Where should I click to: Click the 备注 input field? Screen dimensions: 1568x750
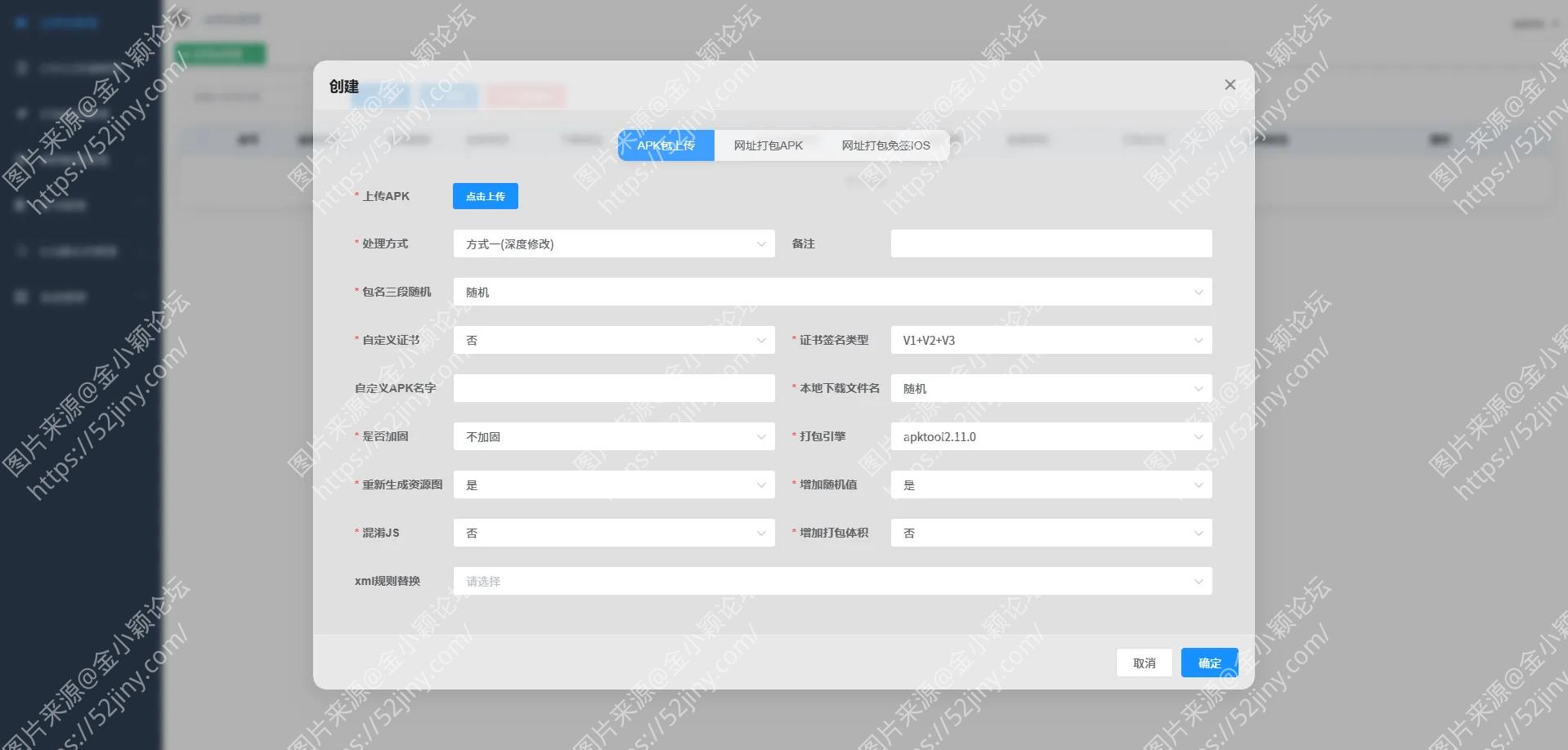(x=1051, y=243)
